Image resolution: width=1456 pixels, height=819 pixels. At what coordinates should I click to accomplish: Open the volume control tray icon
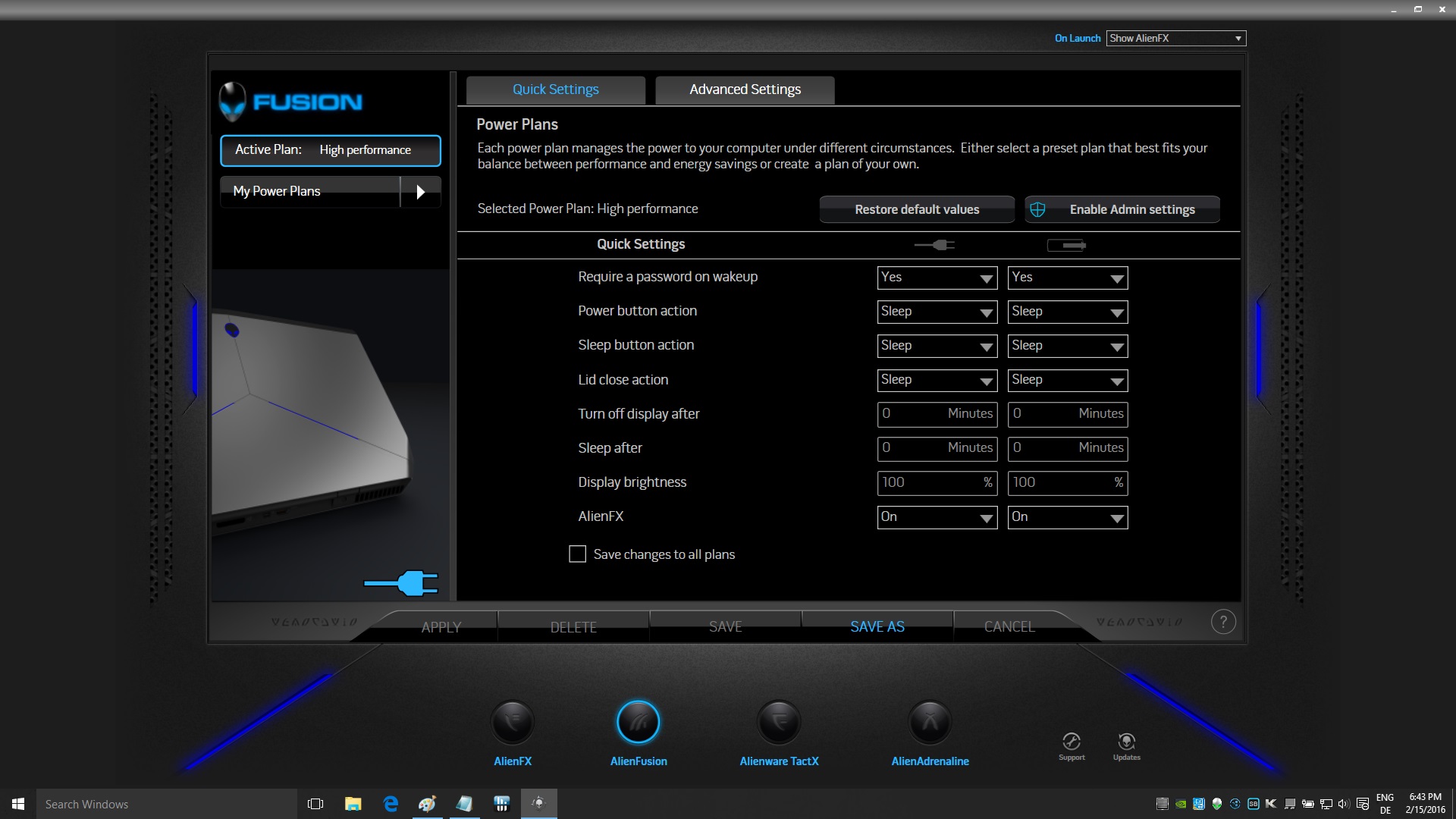tap(1344, 804)
